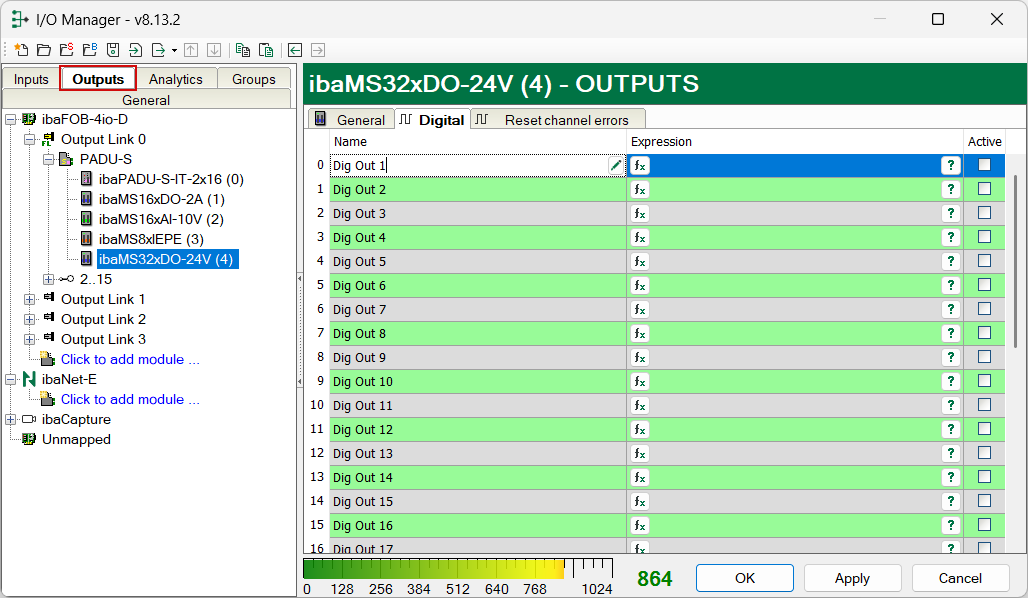This screenshot has width=1028, height=598.
Task: Click to add module under ibaNet-E
Action: pyautogui.click(x=130, y=399)
